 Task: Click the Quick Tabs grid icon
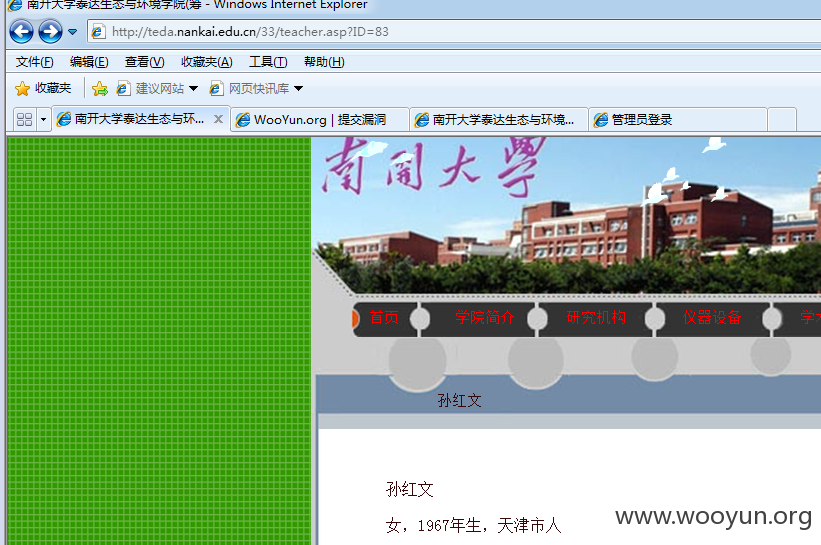tap(25, 119)
